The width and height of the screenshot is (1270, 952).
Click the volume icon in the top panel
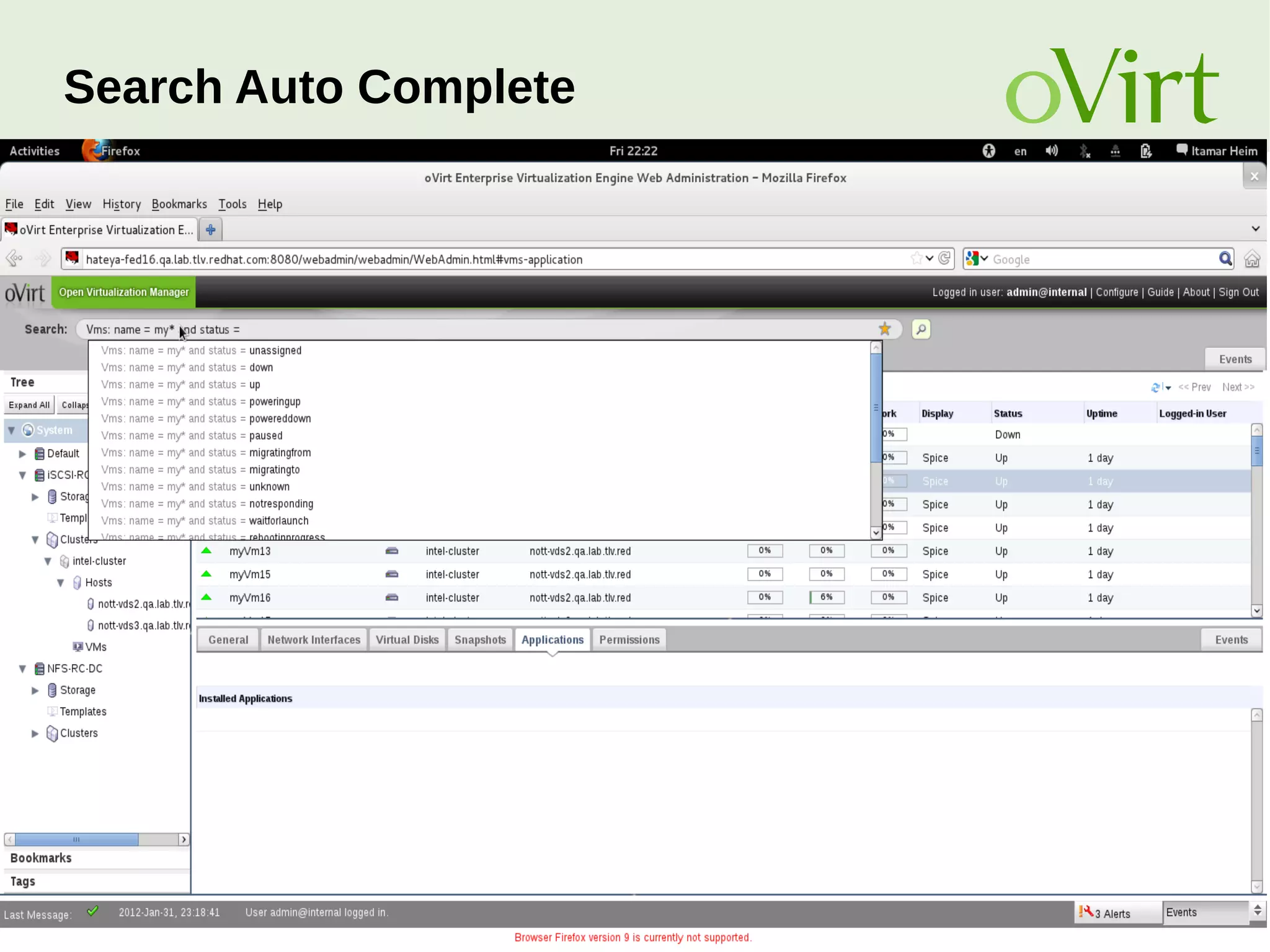[1052, 151]
